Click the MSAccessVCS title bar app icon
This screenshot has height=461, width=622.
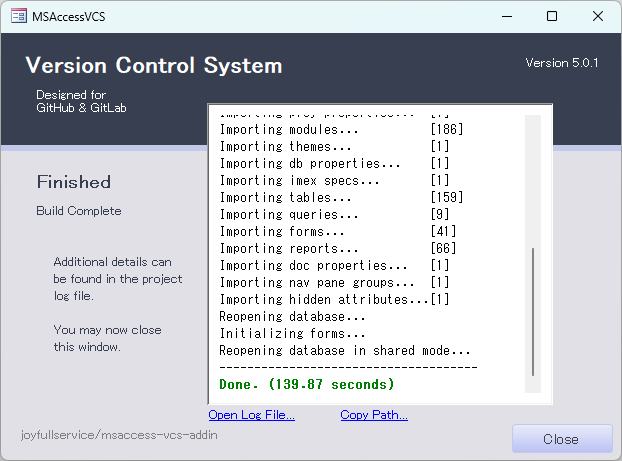[19, 16]
